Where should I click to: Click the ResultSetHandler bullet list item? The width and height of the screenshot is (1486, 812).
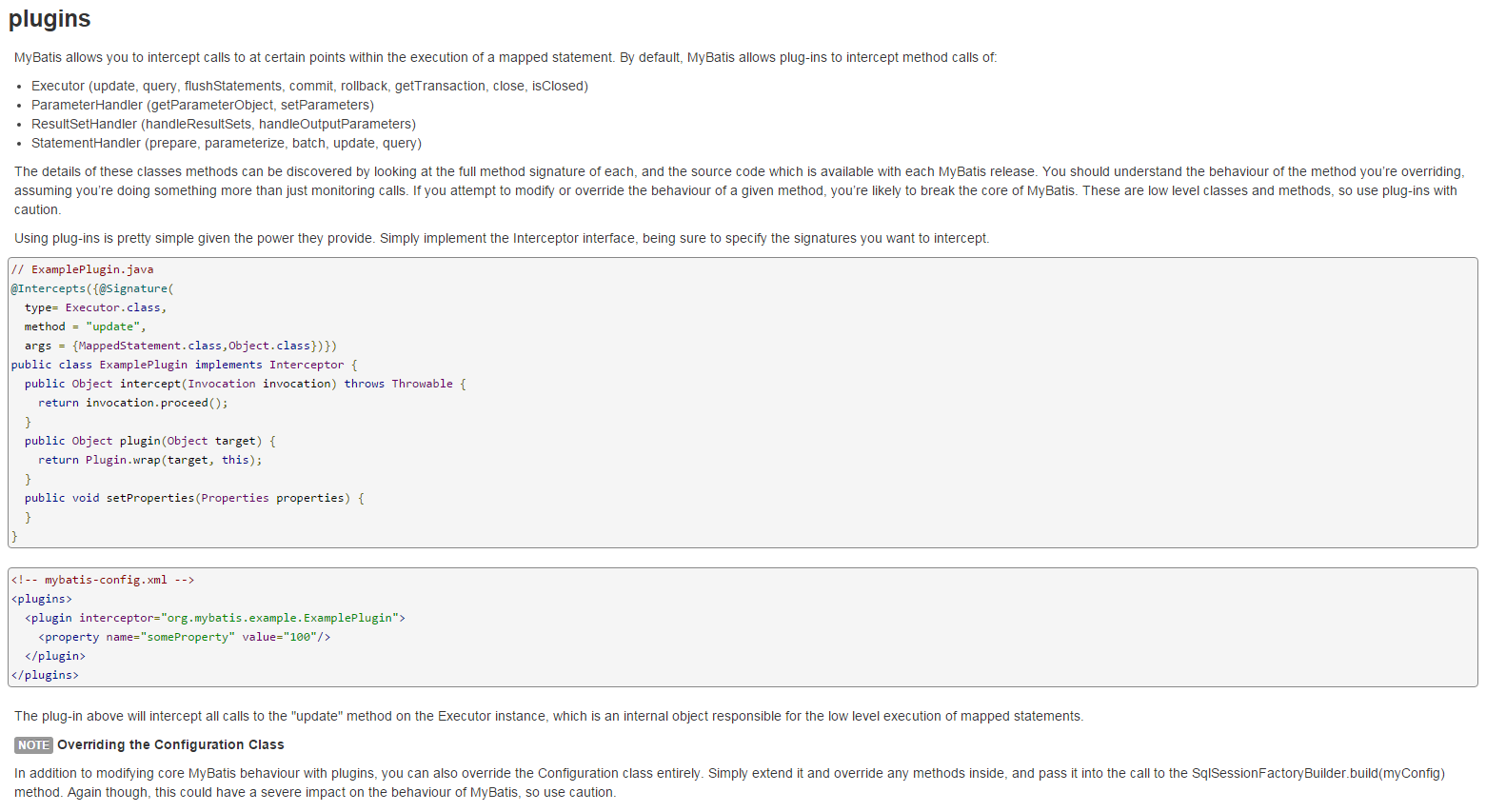click(223, 125)
